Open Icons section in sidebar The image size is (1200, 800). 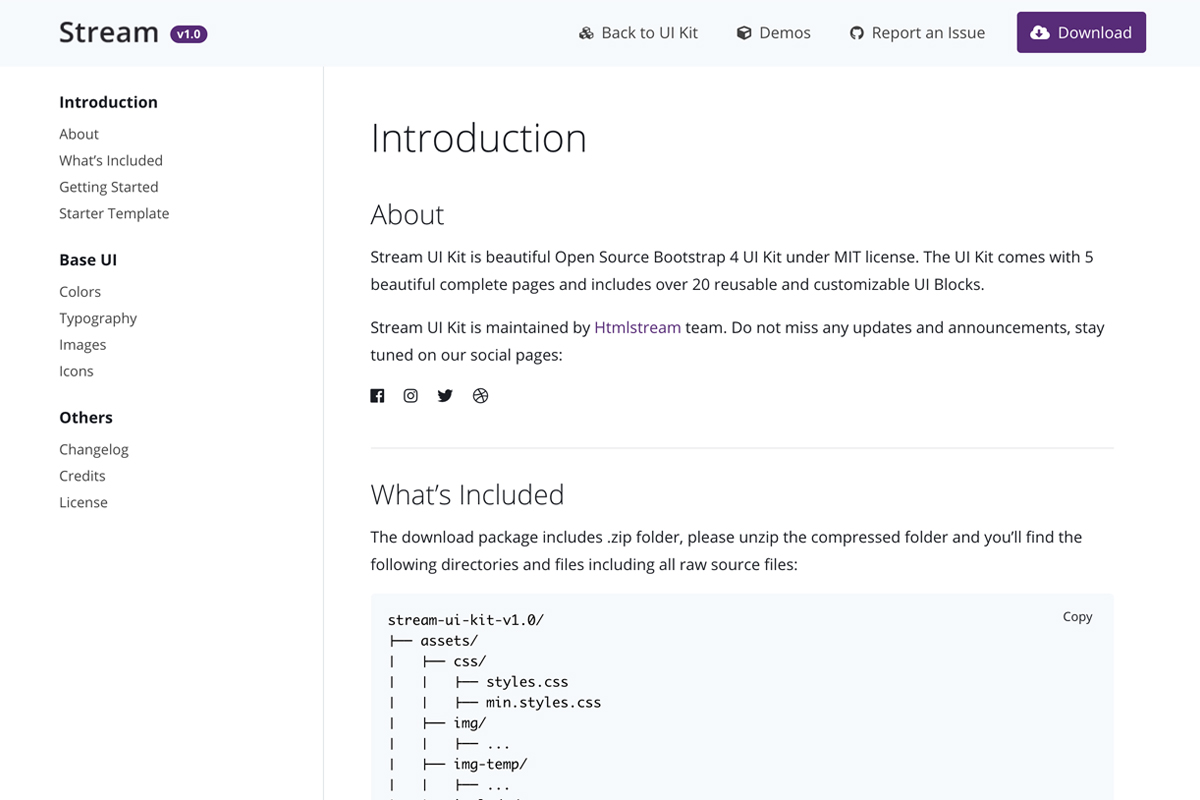[76, 371]
